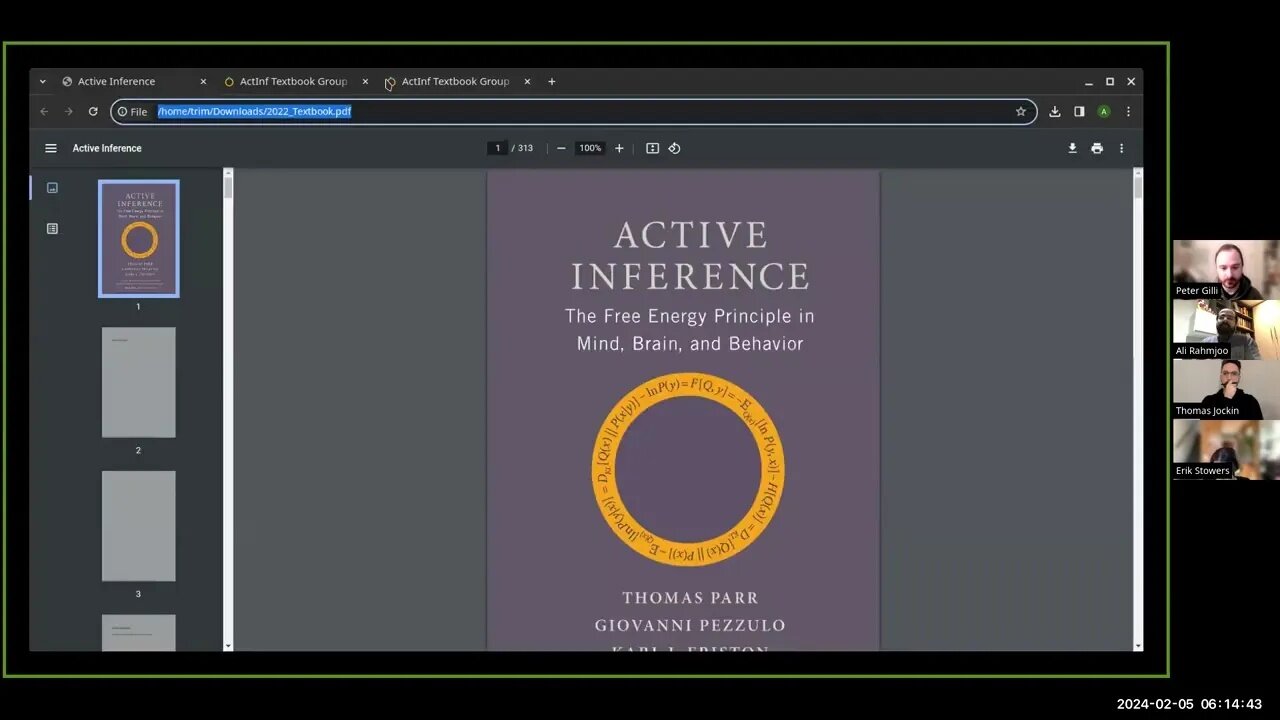
Task: Click the '/ 313' total pages text
Action: [523, 148]
